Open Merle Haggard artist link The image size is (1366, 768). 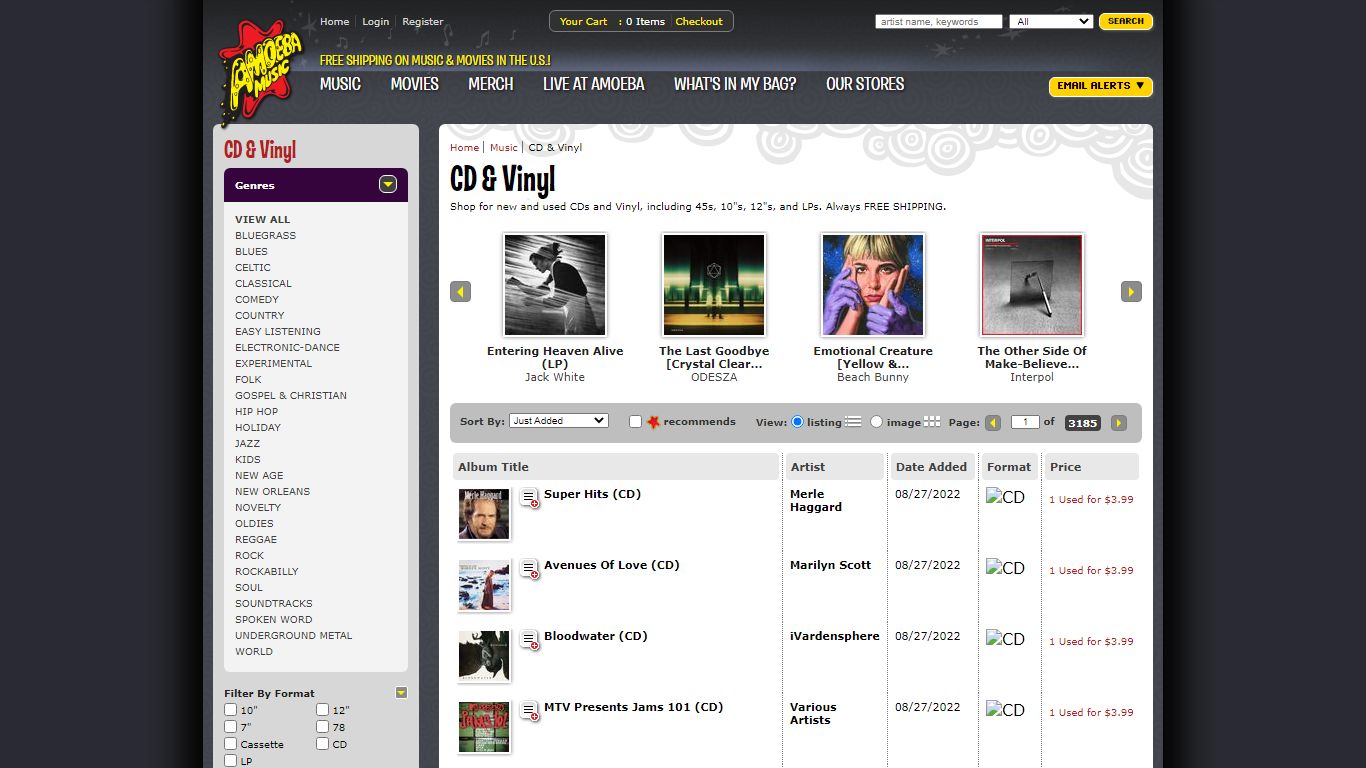pos(816,500)
